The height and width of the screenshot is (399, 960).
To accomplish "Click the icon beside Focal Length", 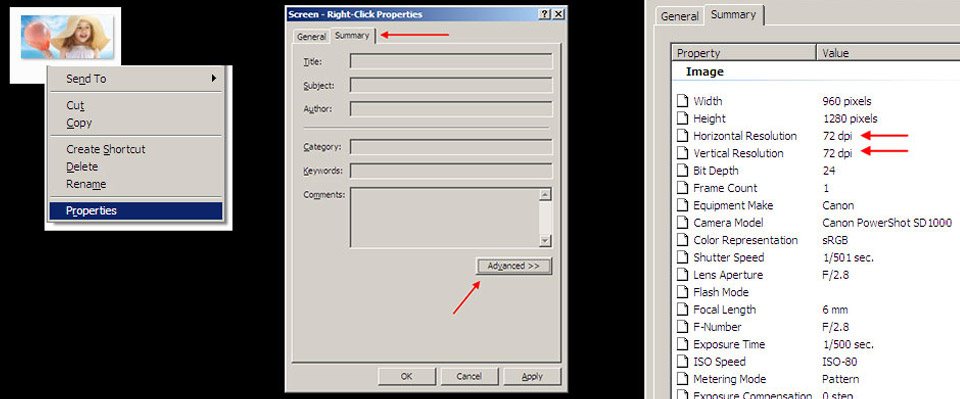I will pyautogui.click(x=683, y=310).
